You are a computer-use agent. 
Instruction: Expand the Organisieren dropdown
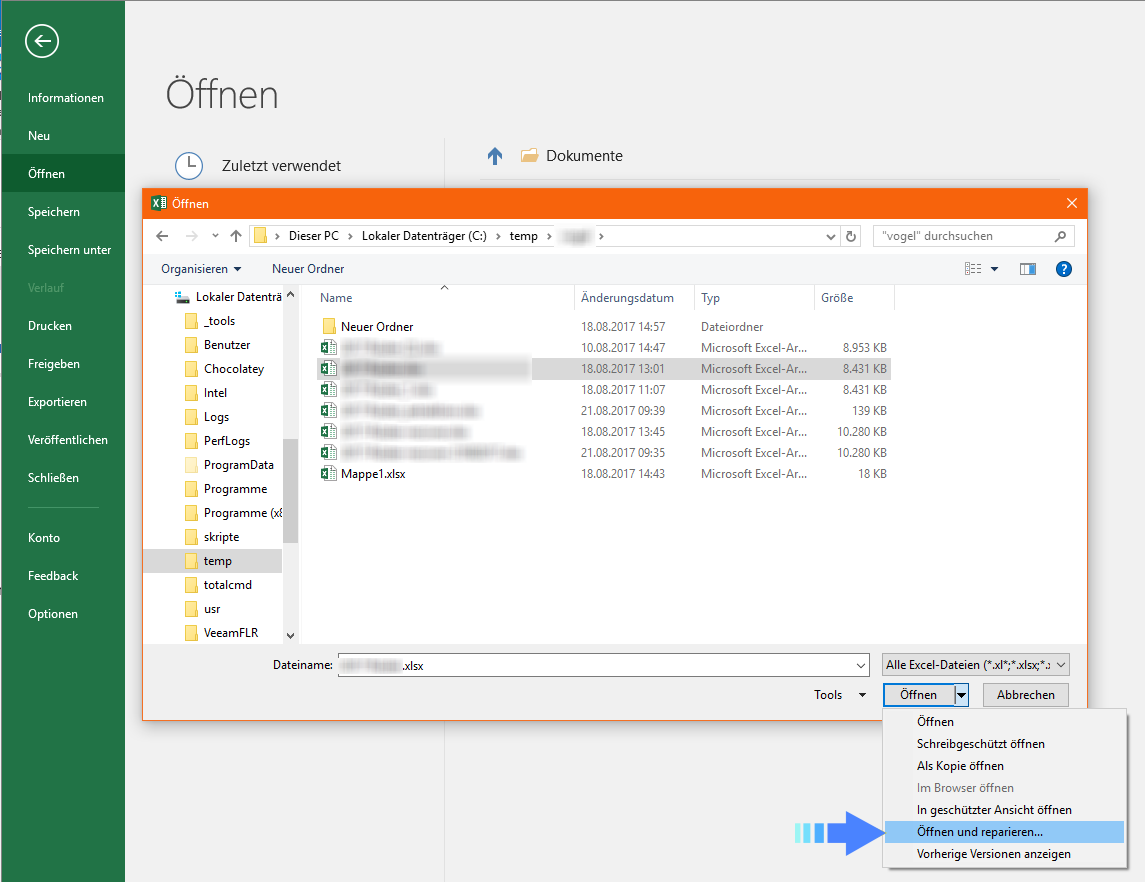(200, 268)
